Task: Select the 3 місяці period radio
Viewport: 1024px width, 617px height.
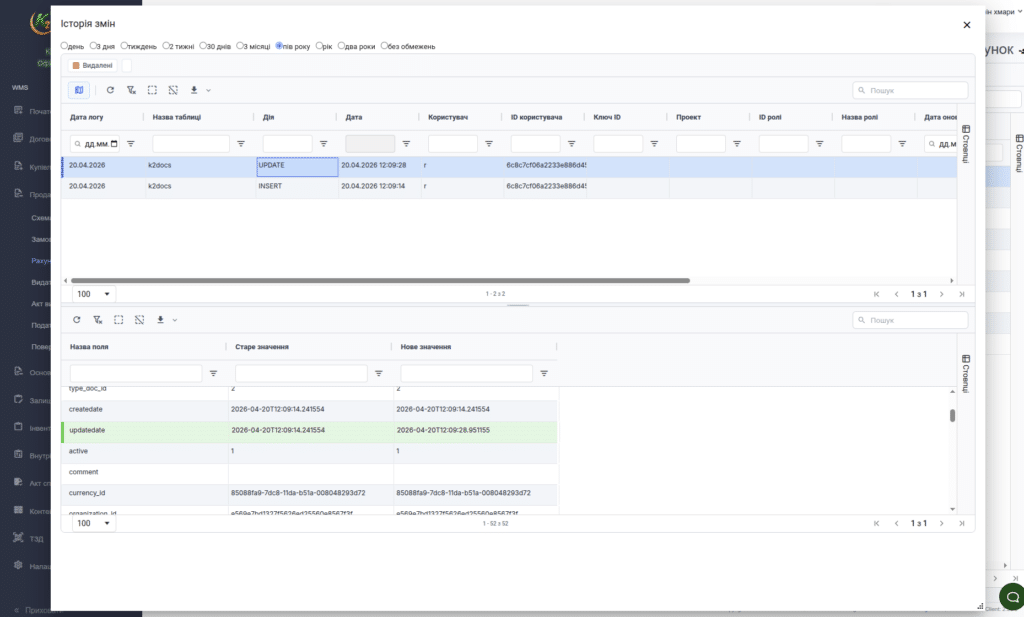Action: (240, 46)
